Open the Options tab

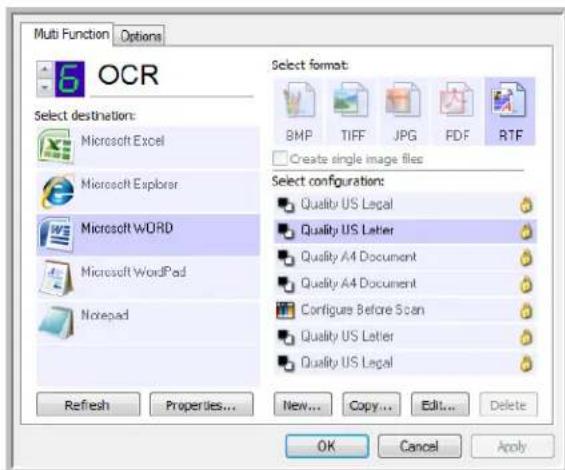(x=140, y=36)
